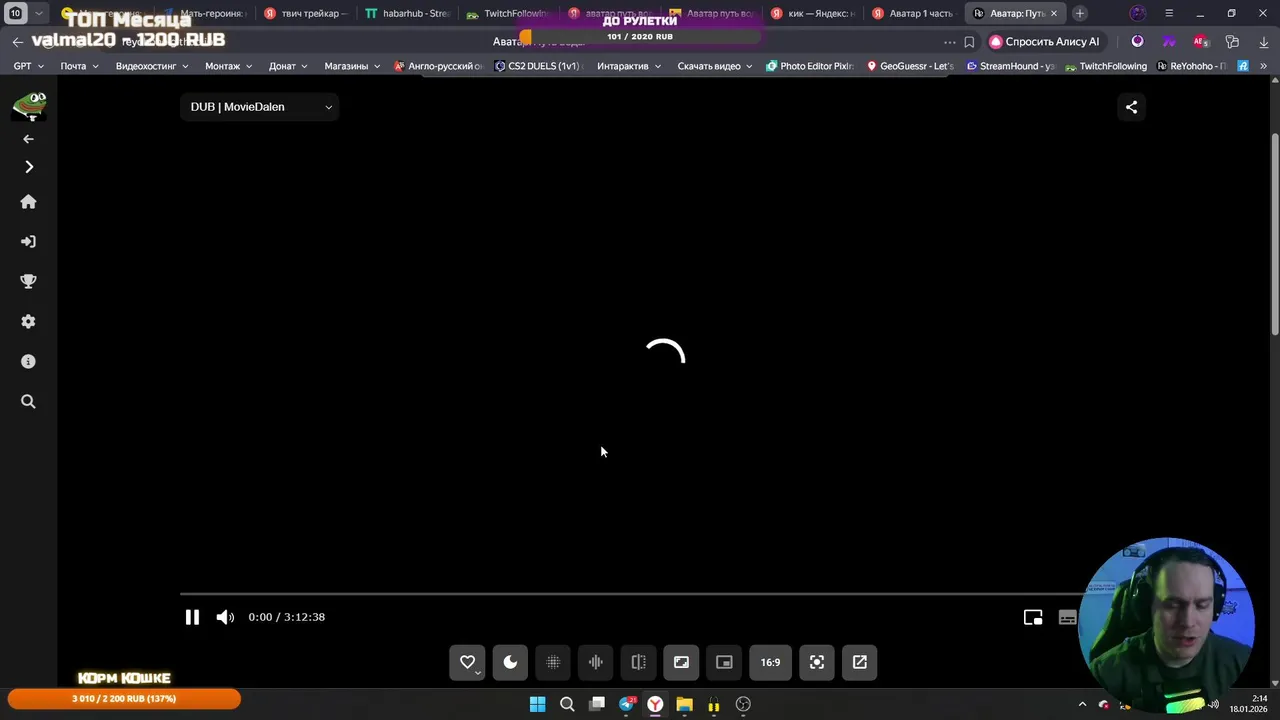Toggle picture-in-picture in player controls
The height and width of the screenshot is (720, 1280).
pos(1033,617)
